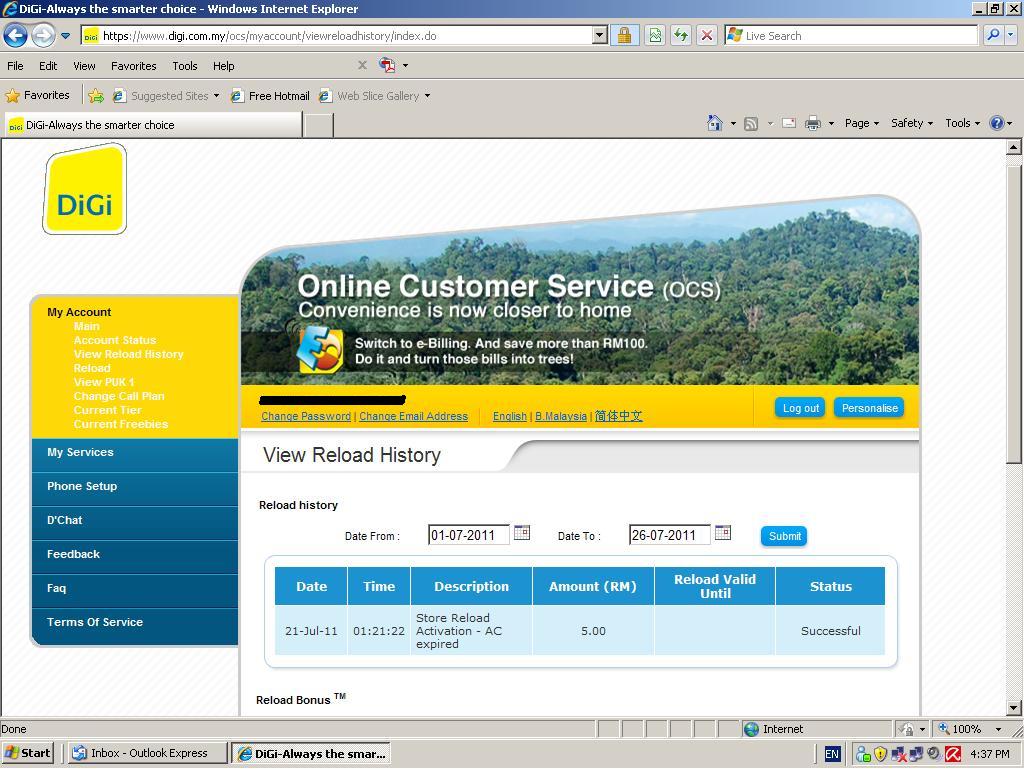Click the security lock icon in the address bar
This screenshot has width=1024, height=769.
coord(624,35)
